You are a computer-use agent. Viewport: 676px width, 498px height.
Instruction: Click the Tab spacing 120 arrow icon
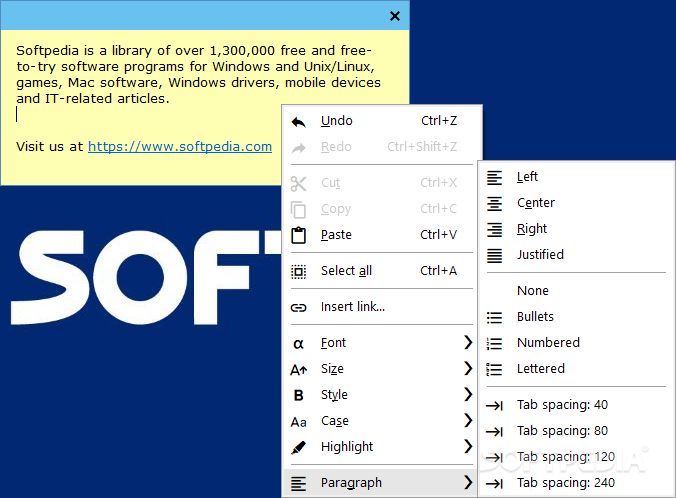pos(494,457)
